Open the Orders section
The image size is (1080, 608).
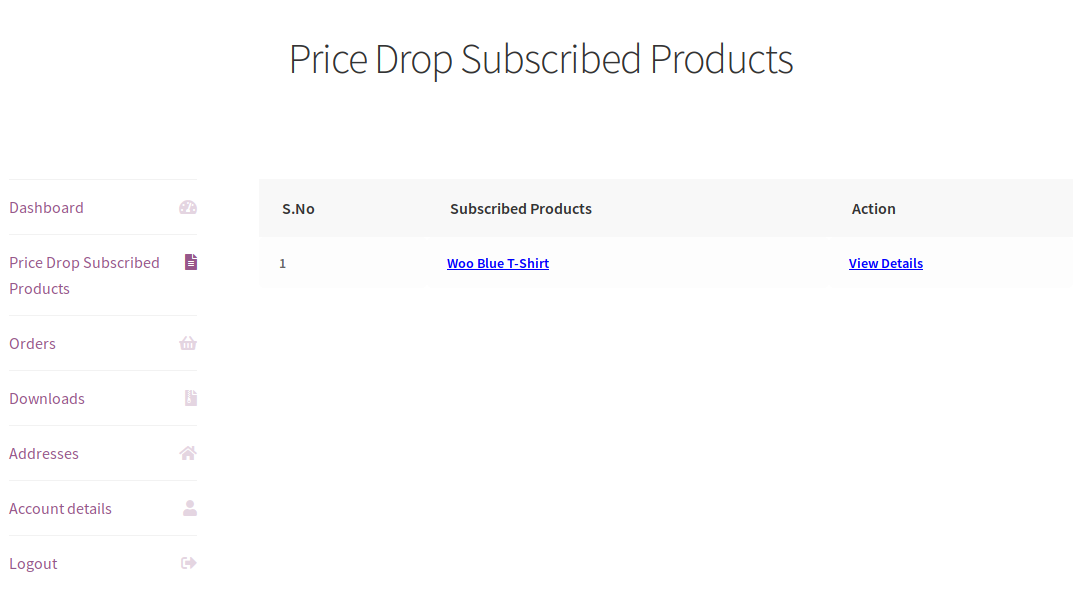32,343
